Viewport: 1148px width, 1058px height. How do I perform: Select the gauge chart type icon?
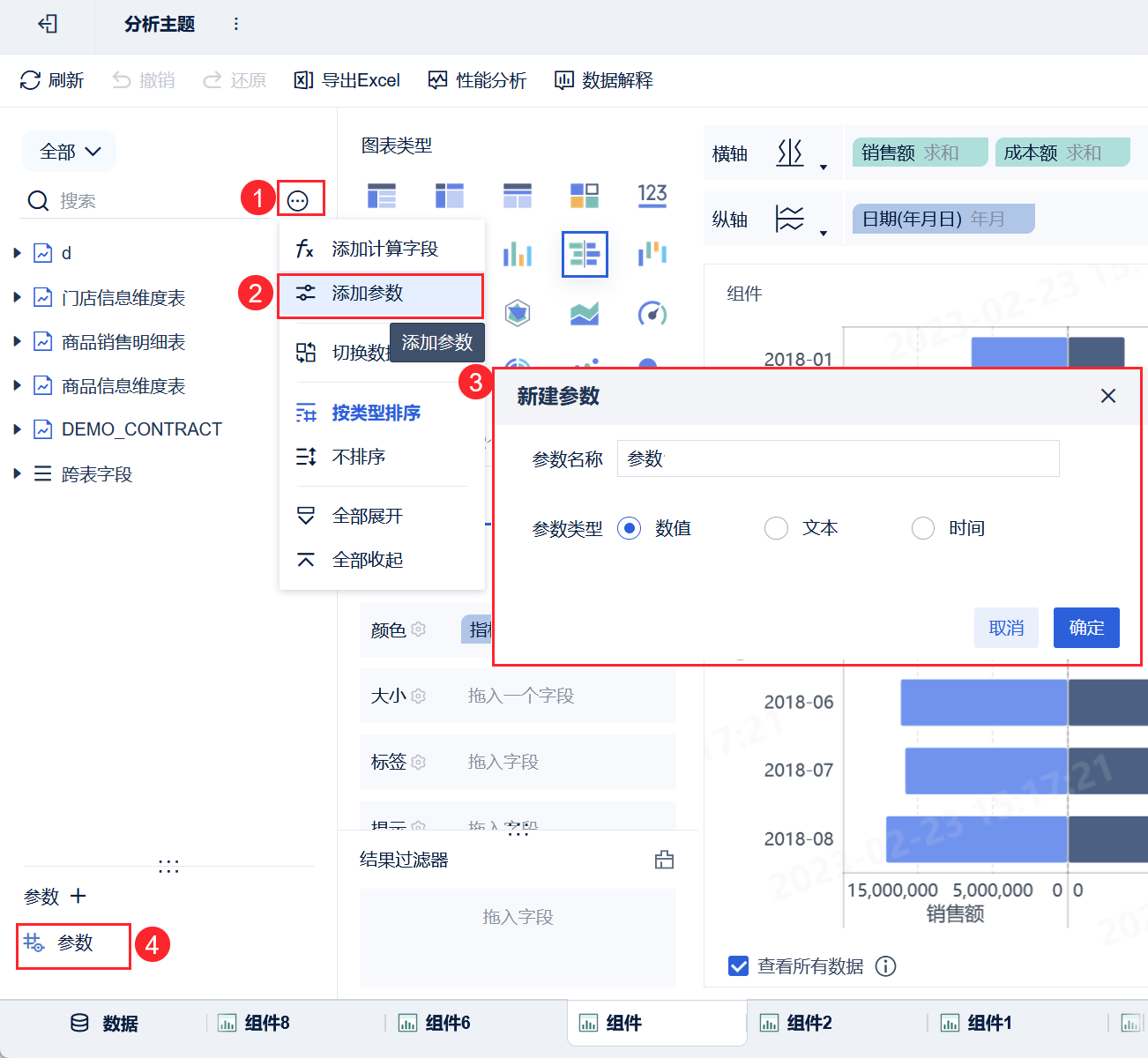click(x=652, y=313)
